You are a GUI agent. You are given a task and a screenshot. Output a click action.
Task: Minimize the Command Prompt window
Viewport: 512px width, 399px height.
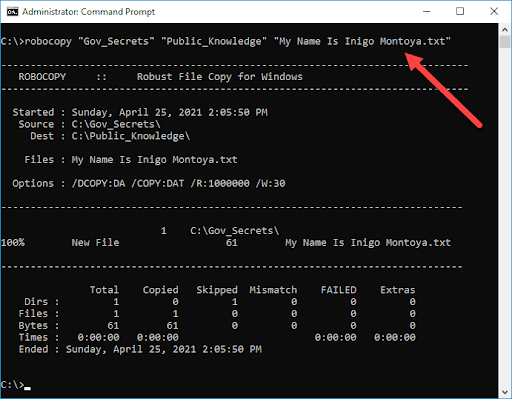(x=427, y=12)
